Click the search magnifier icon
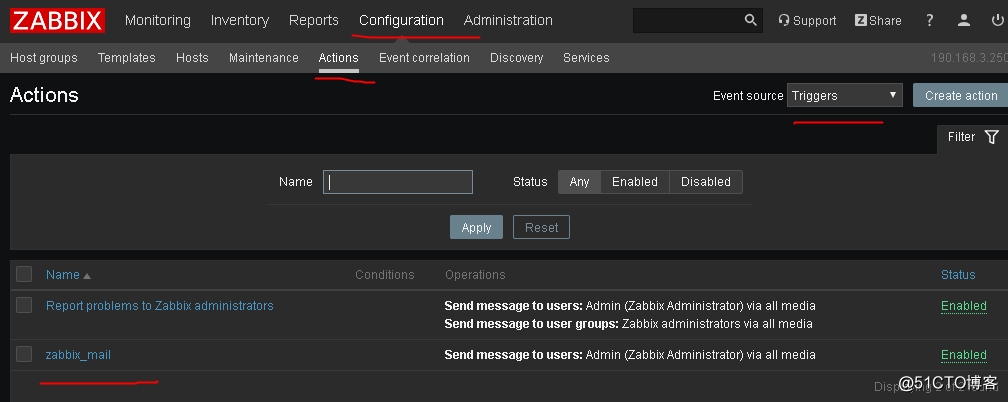Screen dimensions: 1008x402 coord(750,21)
